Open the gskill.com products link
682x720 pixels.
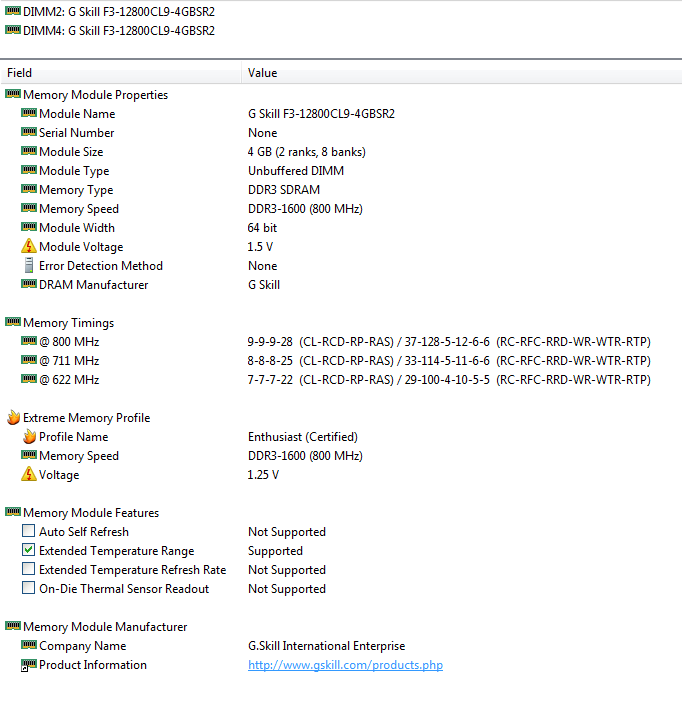(345, 665)
